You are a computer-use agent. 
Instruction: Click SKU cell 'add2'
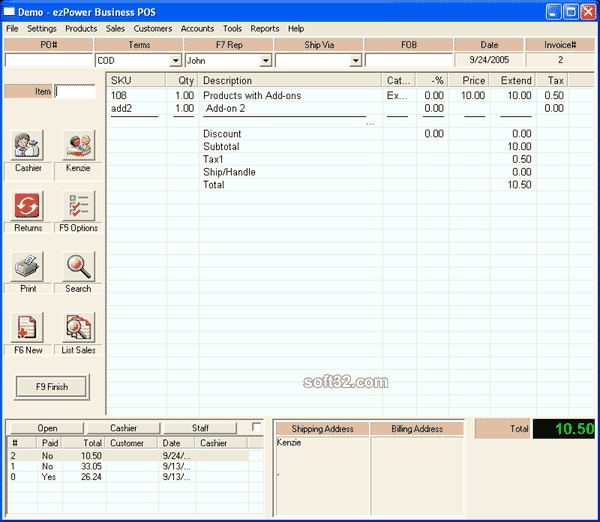click(x=121, y=108)
